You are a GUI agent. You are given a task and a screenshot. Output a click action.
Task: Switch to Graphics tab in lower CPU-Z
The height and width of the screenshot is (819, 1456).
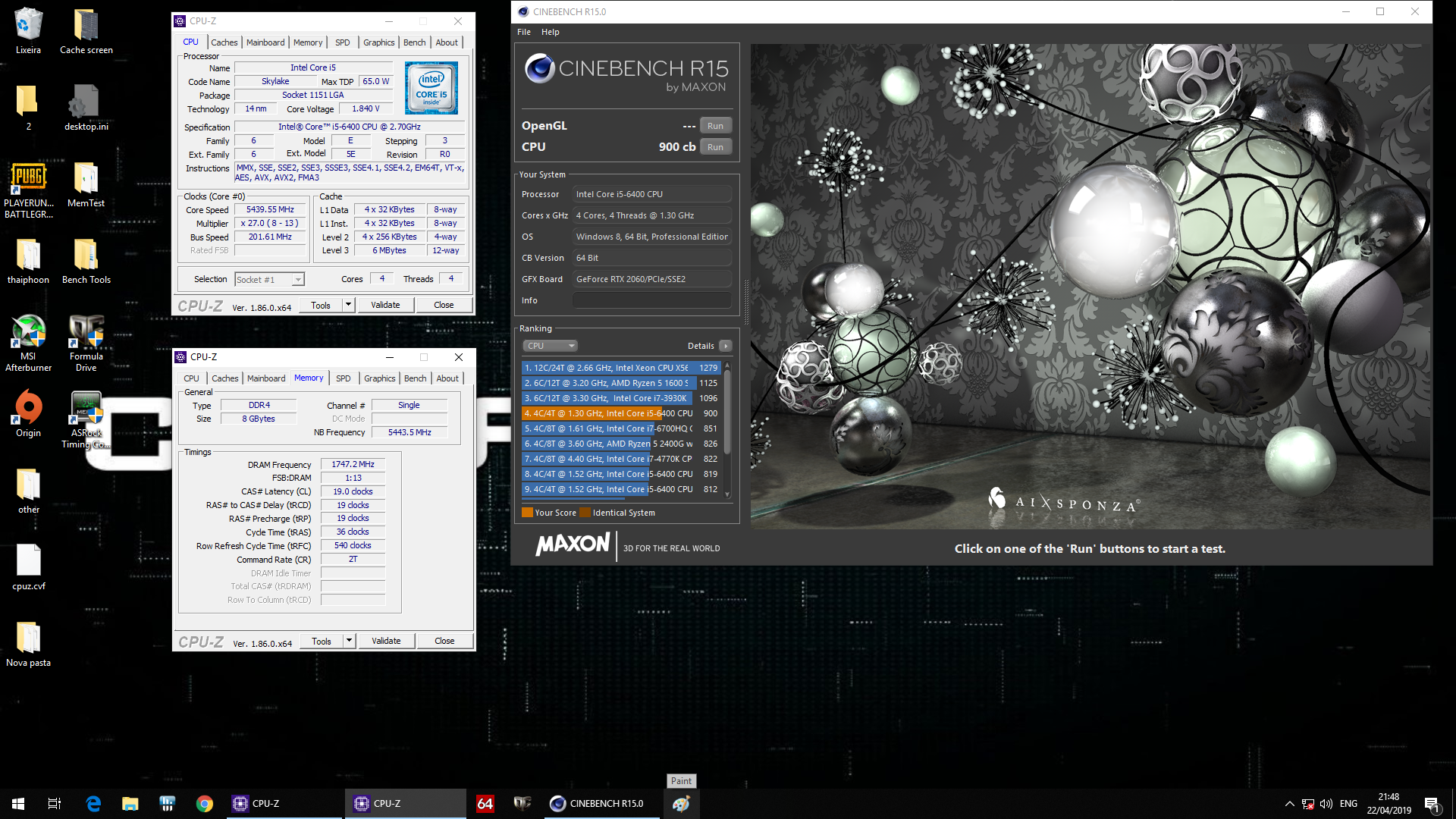(x=379, y=378)
